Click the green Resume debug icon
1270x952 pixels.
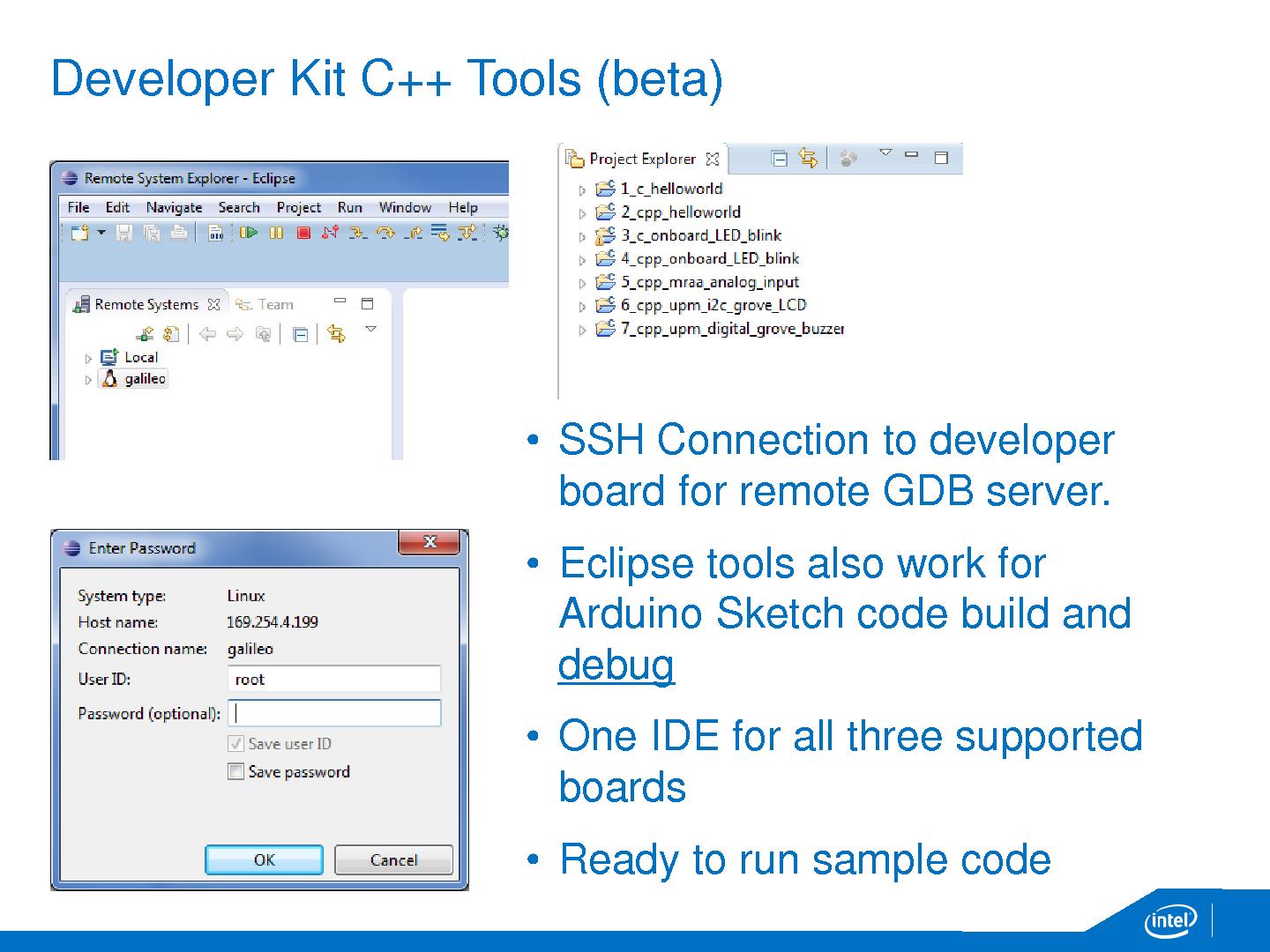249,233
